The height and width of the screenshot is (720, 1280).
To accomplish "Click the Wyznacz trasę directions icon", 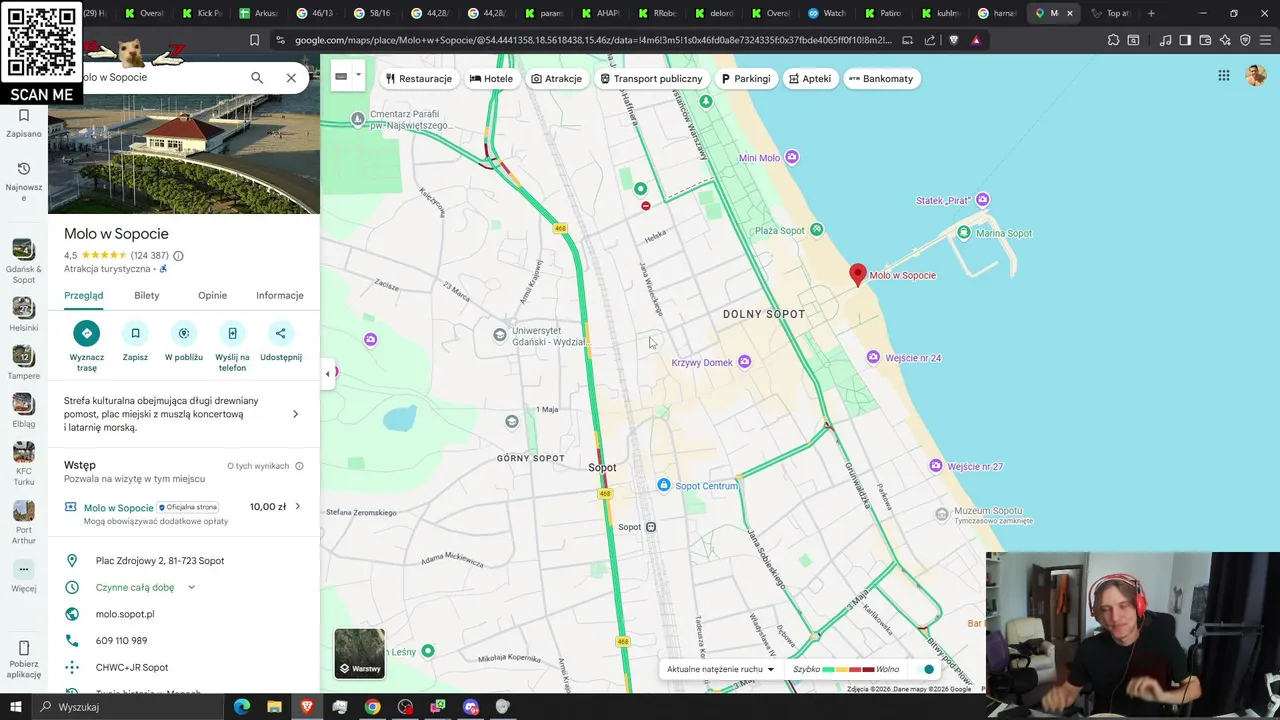I will point(87,333).
